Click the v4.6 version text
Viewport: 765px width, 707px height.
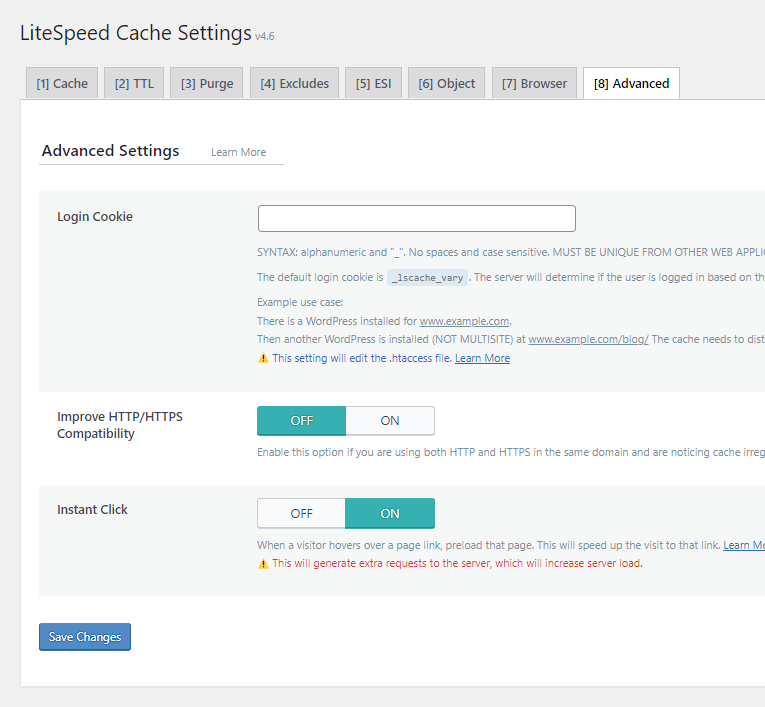(264, 36)
